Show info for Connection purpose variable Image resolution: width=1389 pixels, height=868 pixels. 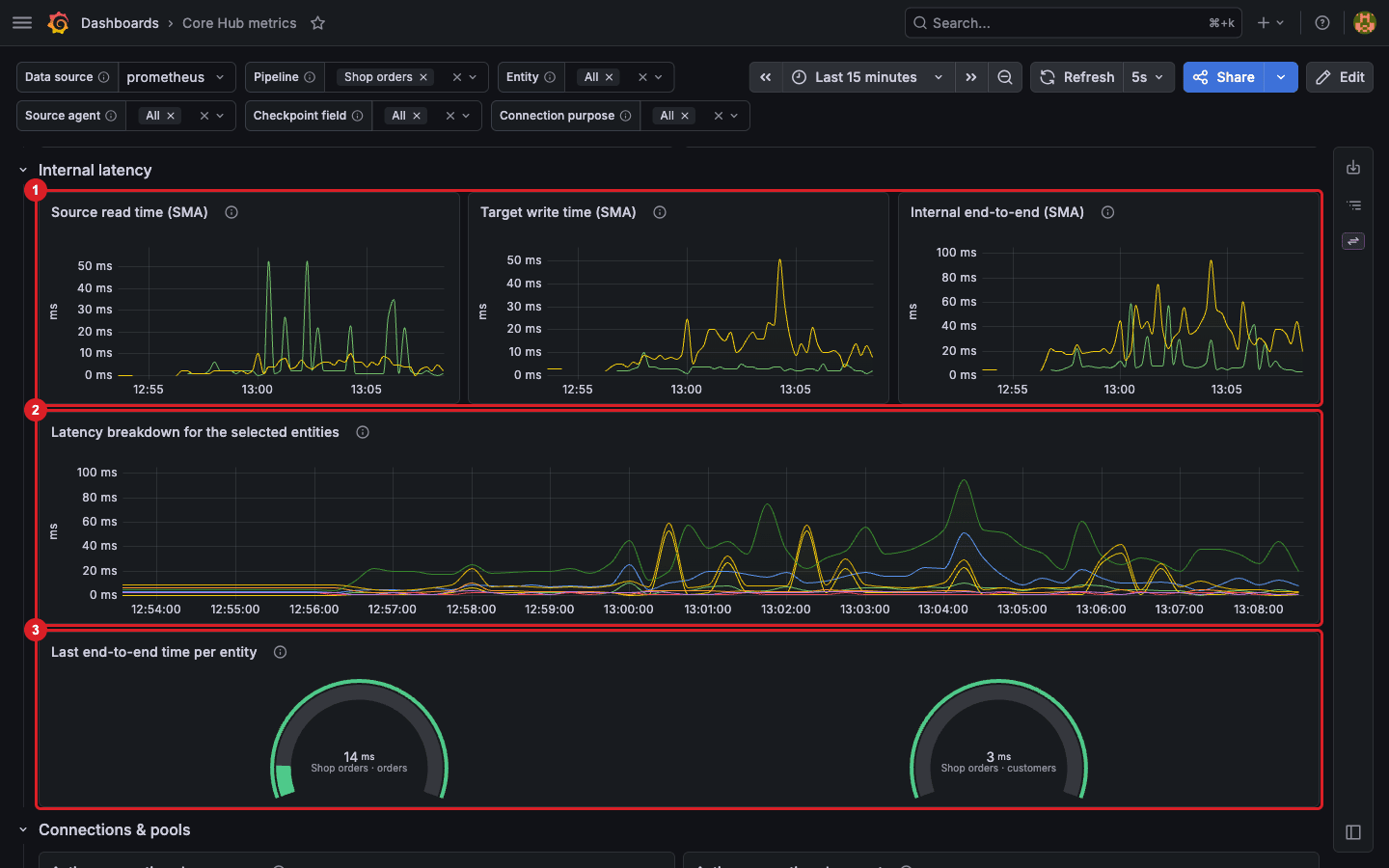626,116
